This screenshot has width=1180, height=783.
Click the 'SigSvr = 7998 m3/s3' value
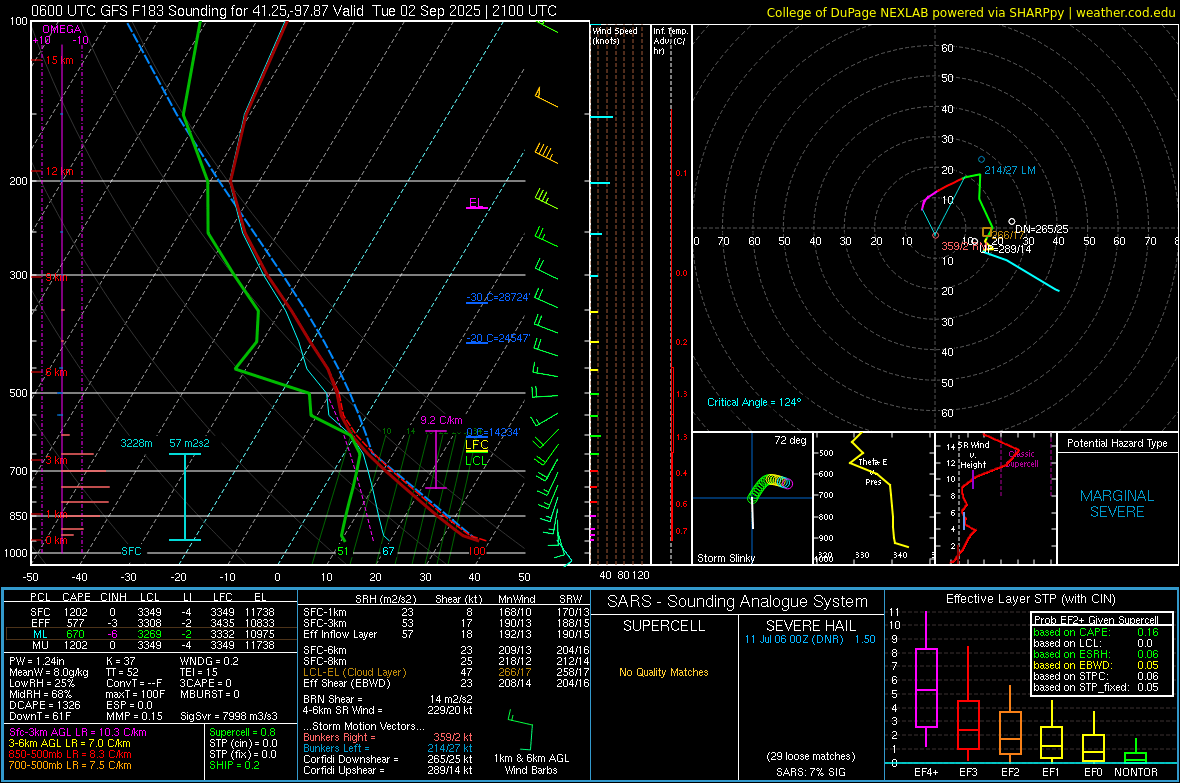(228, 716)
